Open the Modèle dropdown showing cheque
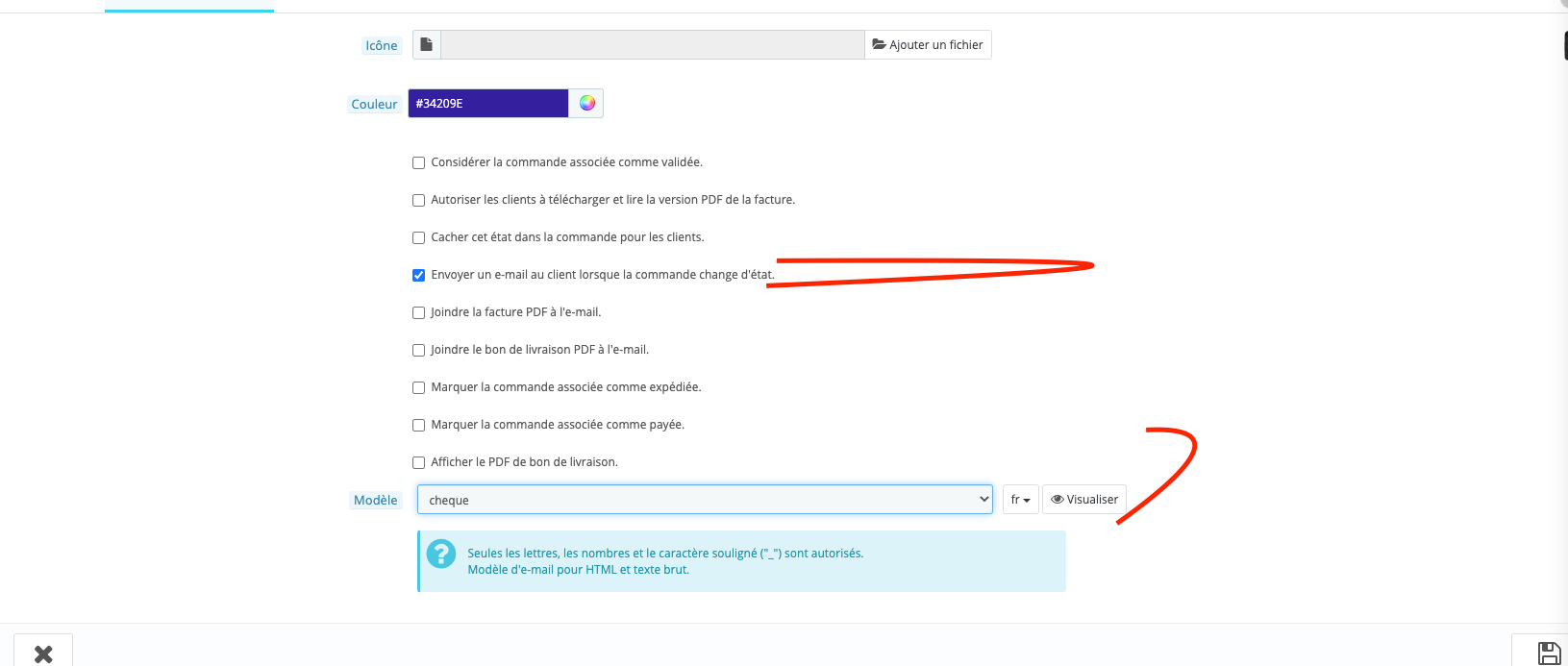 [x=705, y=500]
